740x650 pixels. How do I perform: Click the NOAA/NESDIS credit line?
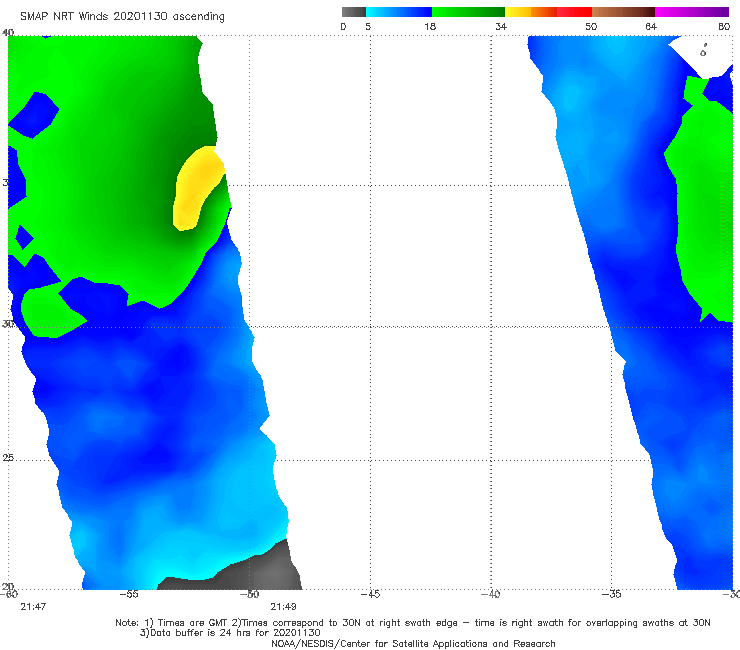(x=413, y=643)
